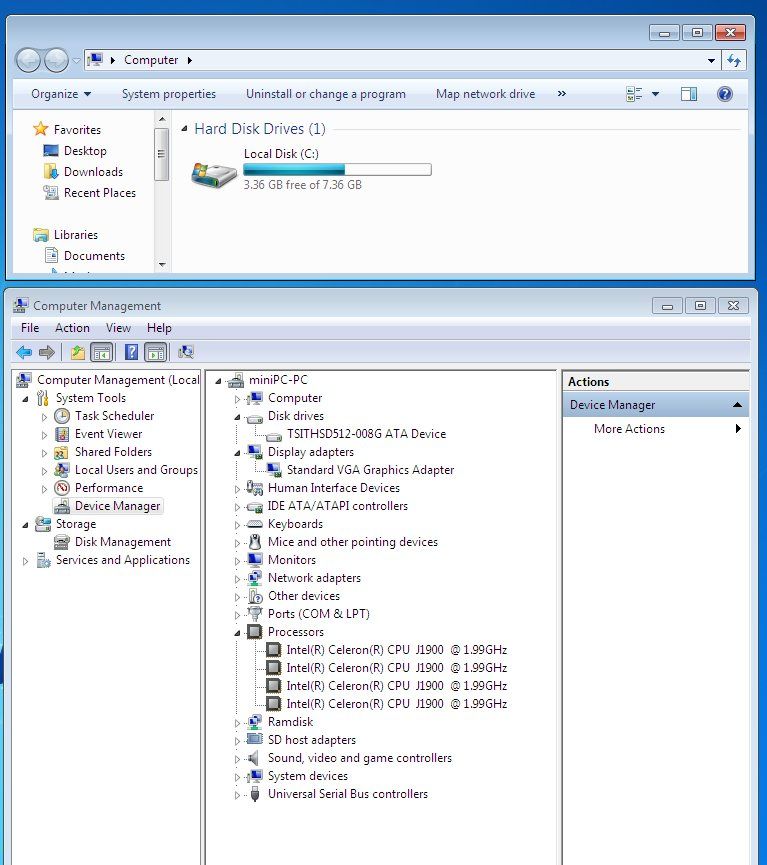Click Map network drive
This screenshot has width=767, height=865.
pyautogui.click(x=485, y=94)
